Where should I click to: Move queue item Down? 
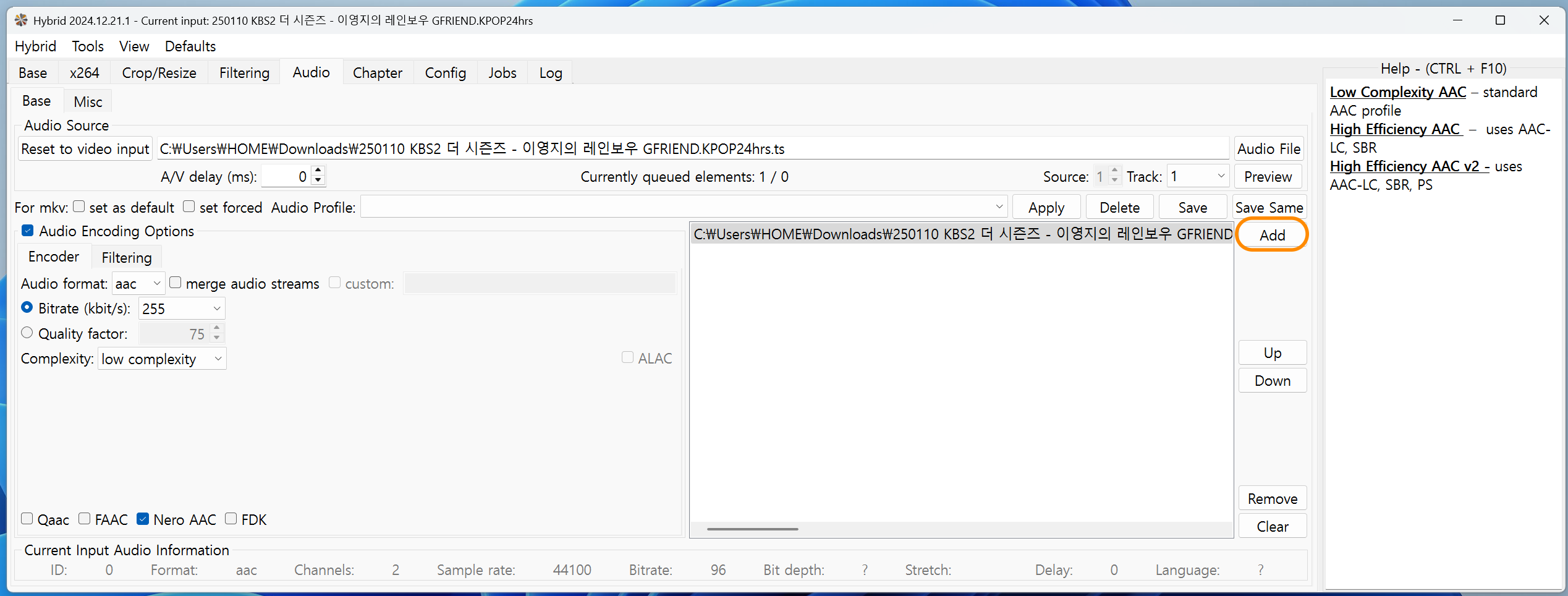[1273, 381]
